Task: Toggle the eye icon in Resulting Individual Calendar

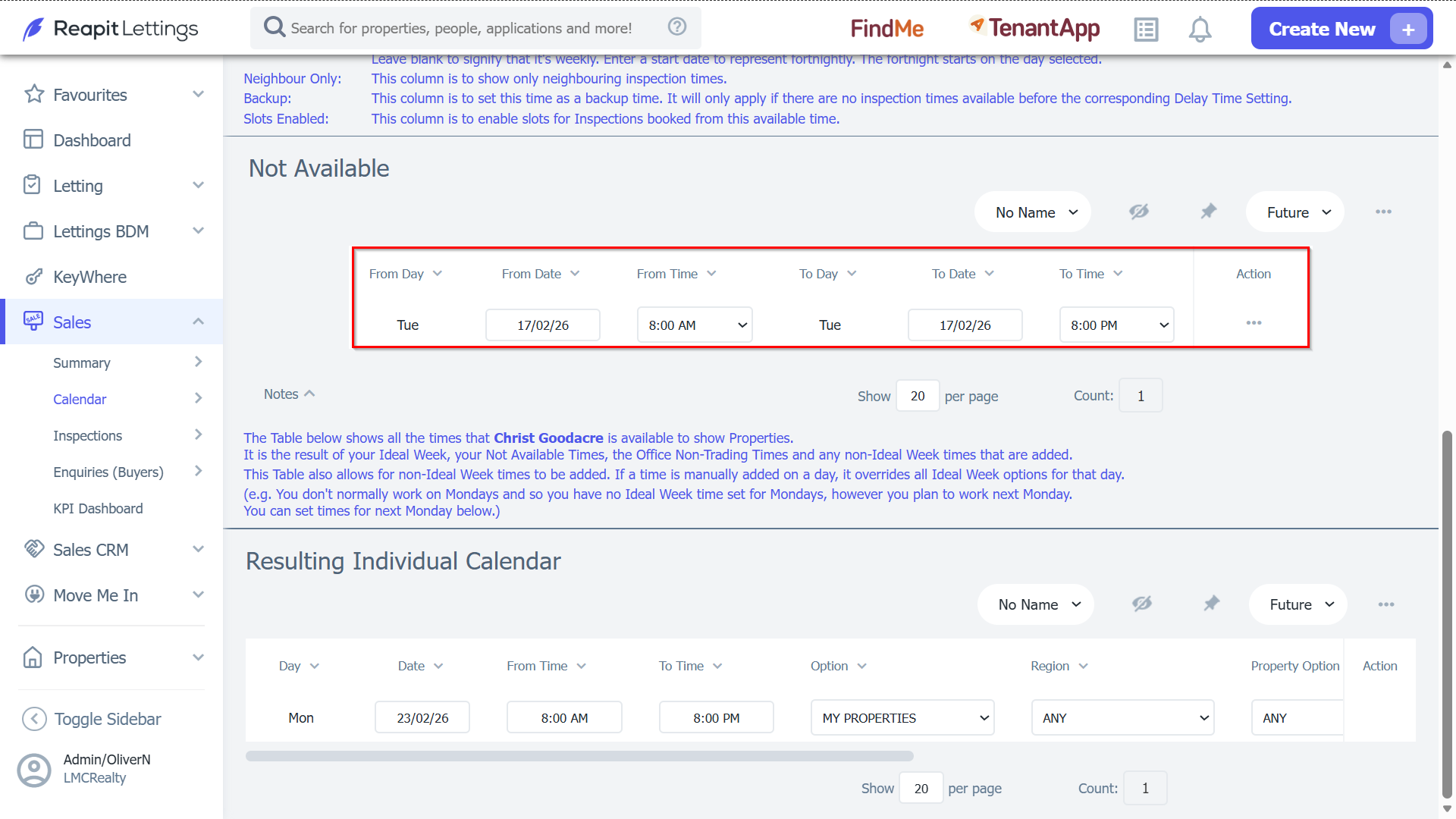Action: coord(1142,604)
